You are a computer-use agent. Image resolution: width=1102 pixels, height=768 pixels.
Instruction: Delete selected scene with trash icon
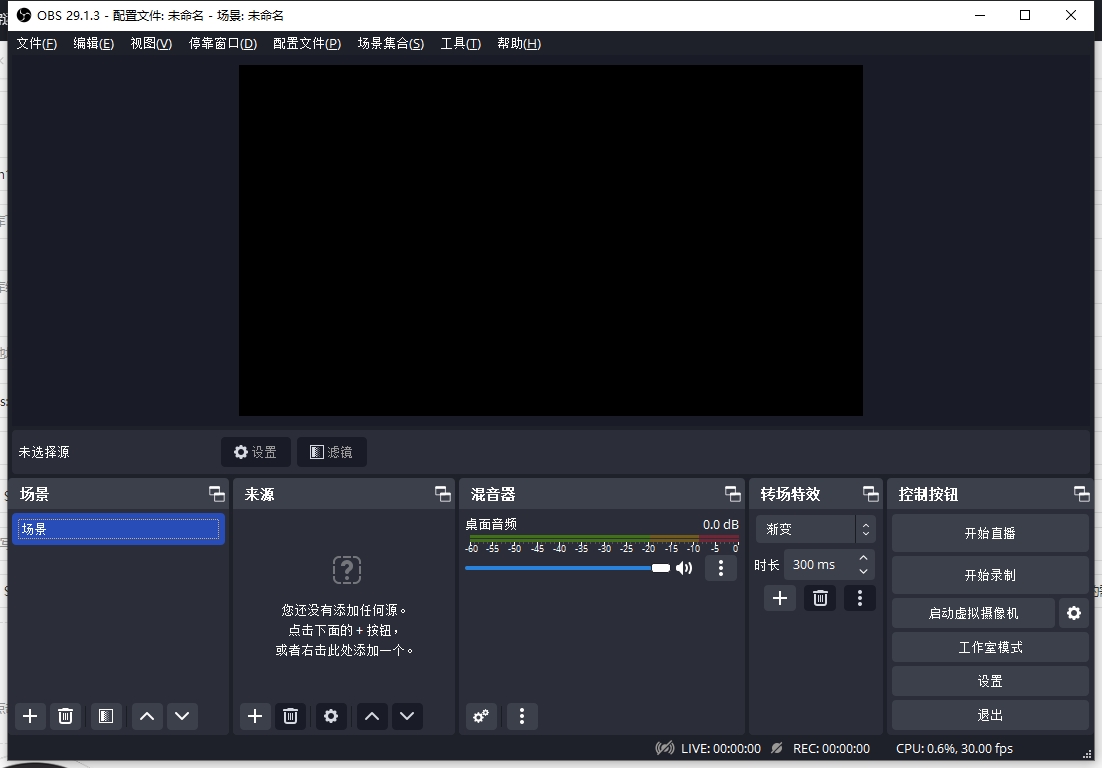click(x=65, y=716)
